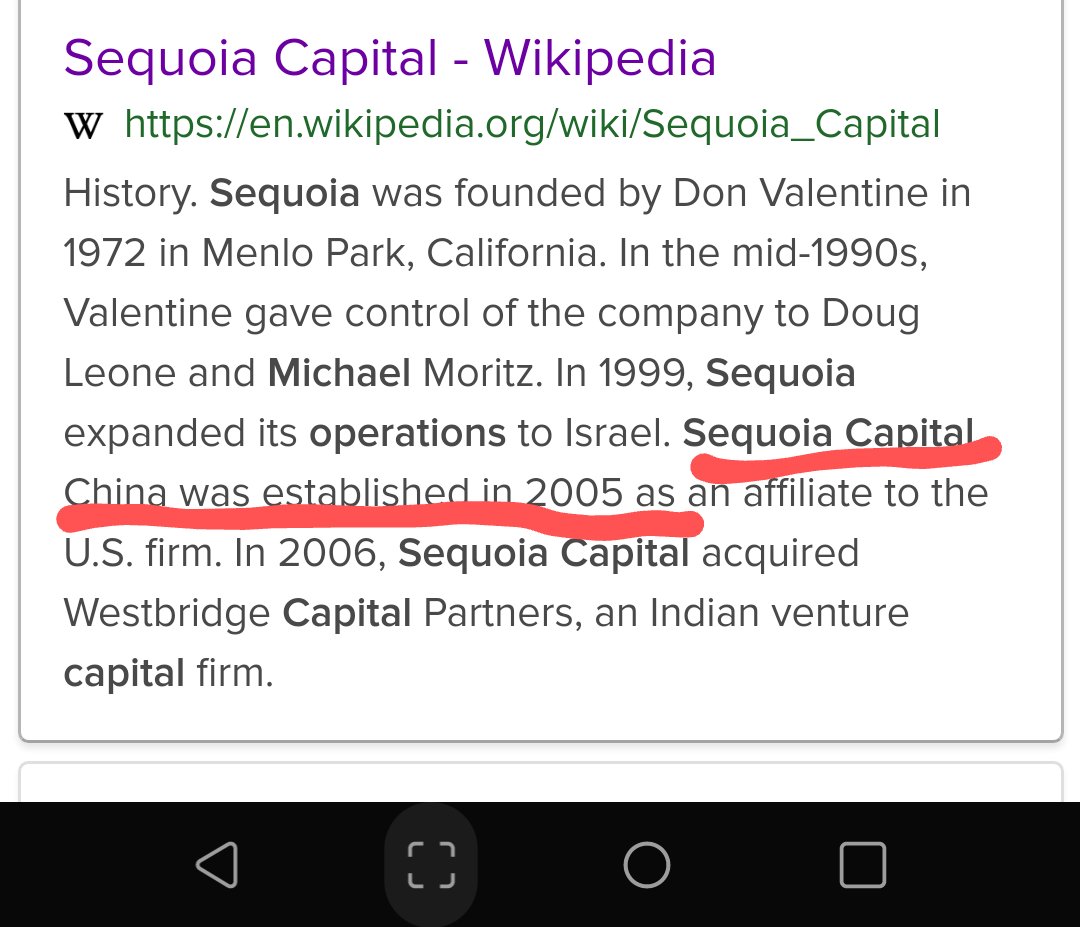Tap the Android home circle button
Screen dimensions: 1080x927
[x=646, y=865]
